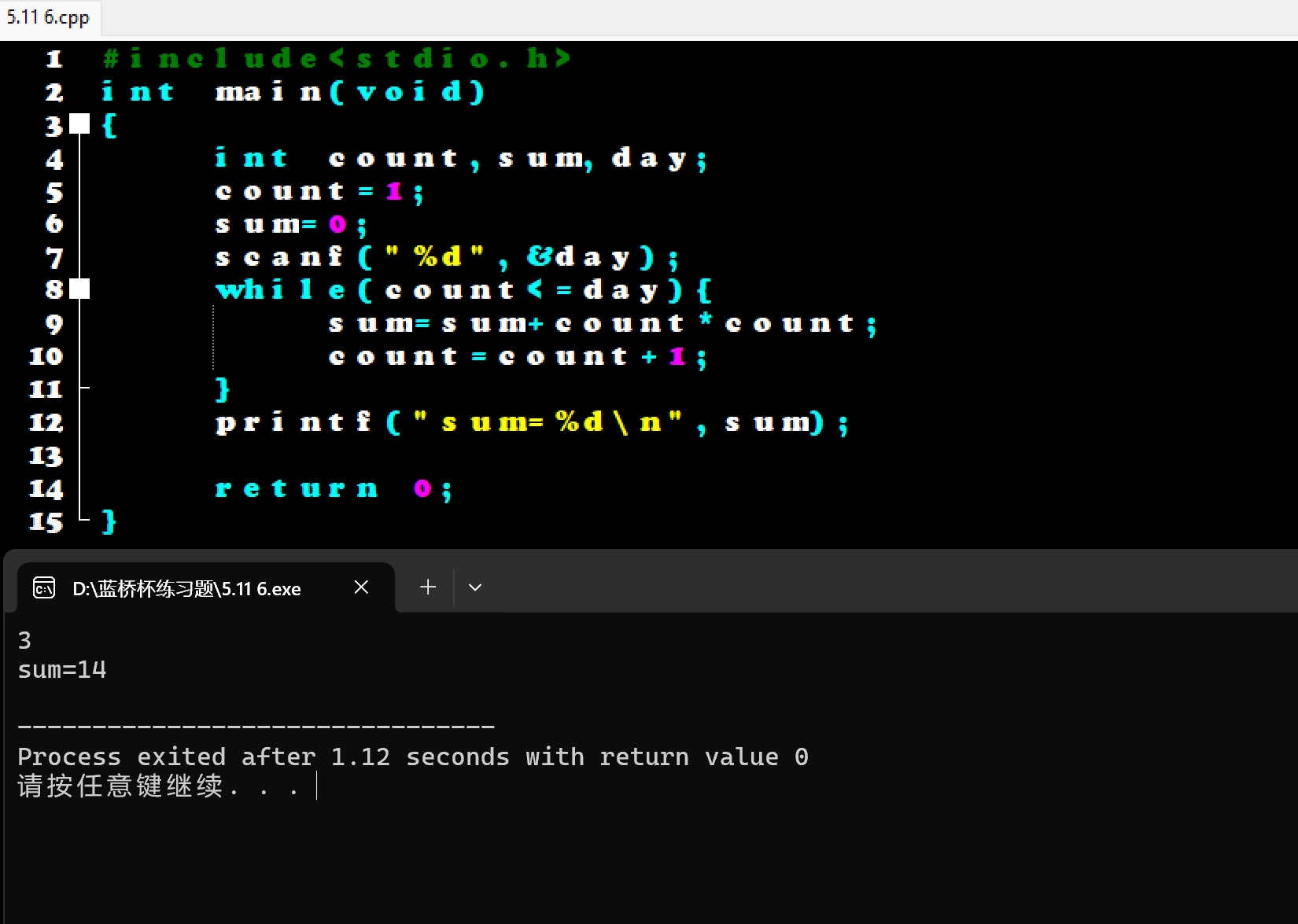Click gutter line number 1
The height and width of the screenshot is (924, 1298).
pyautogui.click(x=53, y=59)
